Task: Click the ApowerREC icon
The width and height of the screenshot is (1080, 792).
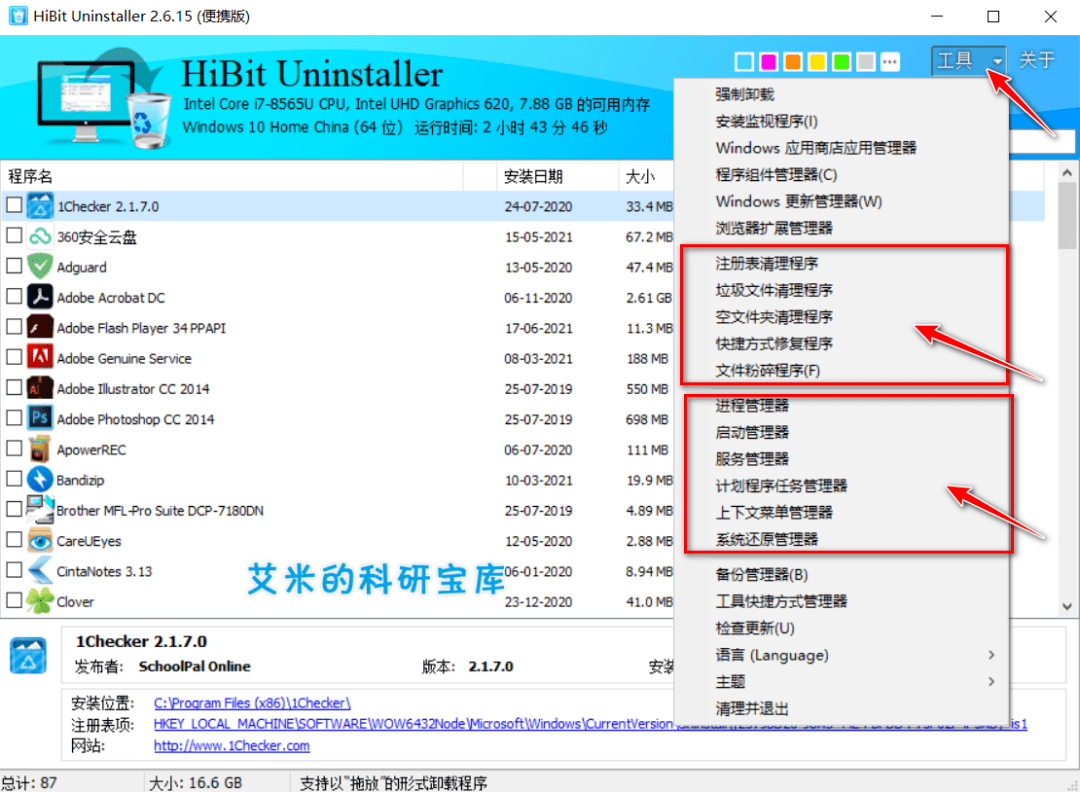Action: pos(40,449)
